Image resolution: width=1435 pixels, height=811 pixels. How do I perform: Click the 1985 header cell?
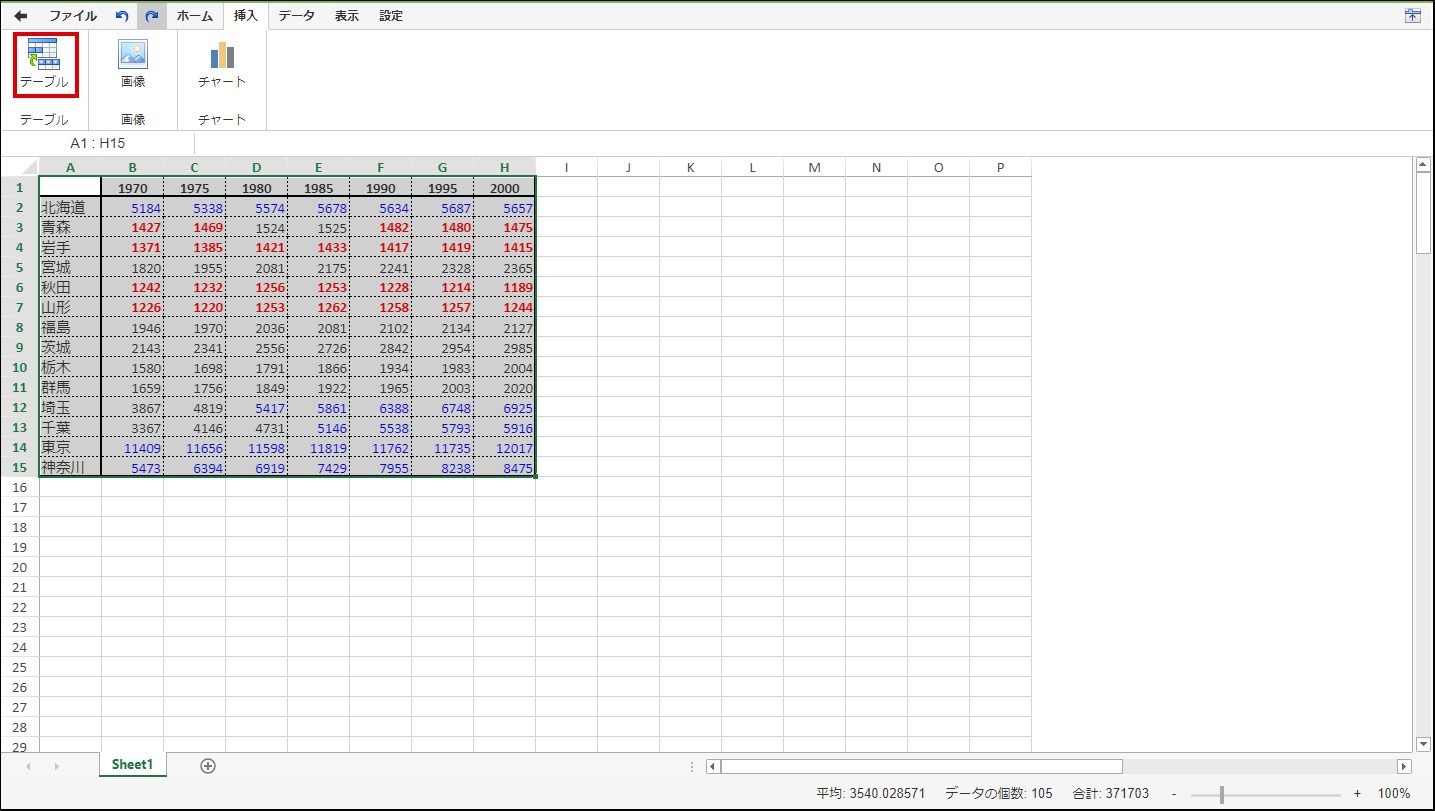pyautogui.click(x=318, y=187)
